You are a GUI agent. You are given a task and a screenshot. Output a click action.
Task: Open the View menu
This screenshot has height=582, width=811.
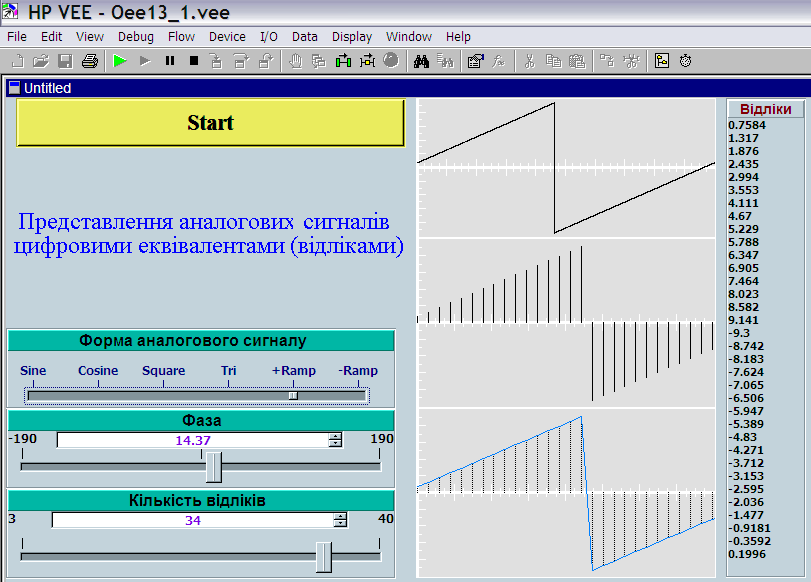click(89, 37)
